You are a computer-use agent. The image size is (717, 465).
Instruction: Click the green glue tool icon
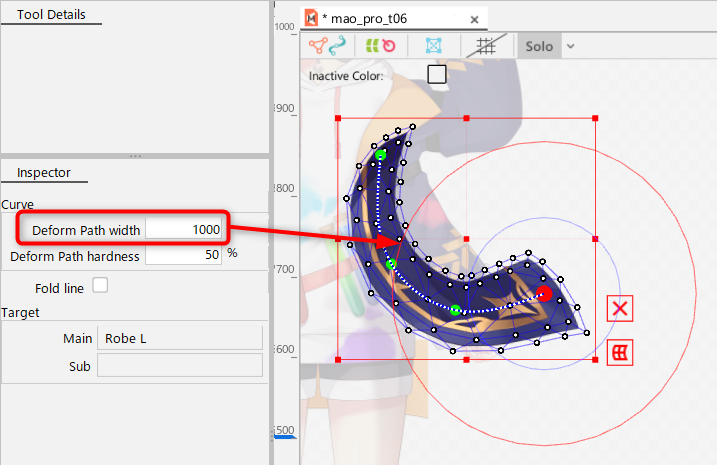pyautogui.click(x=372, y=45)
